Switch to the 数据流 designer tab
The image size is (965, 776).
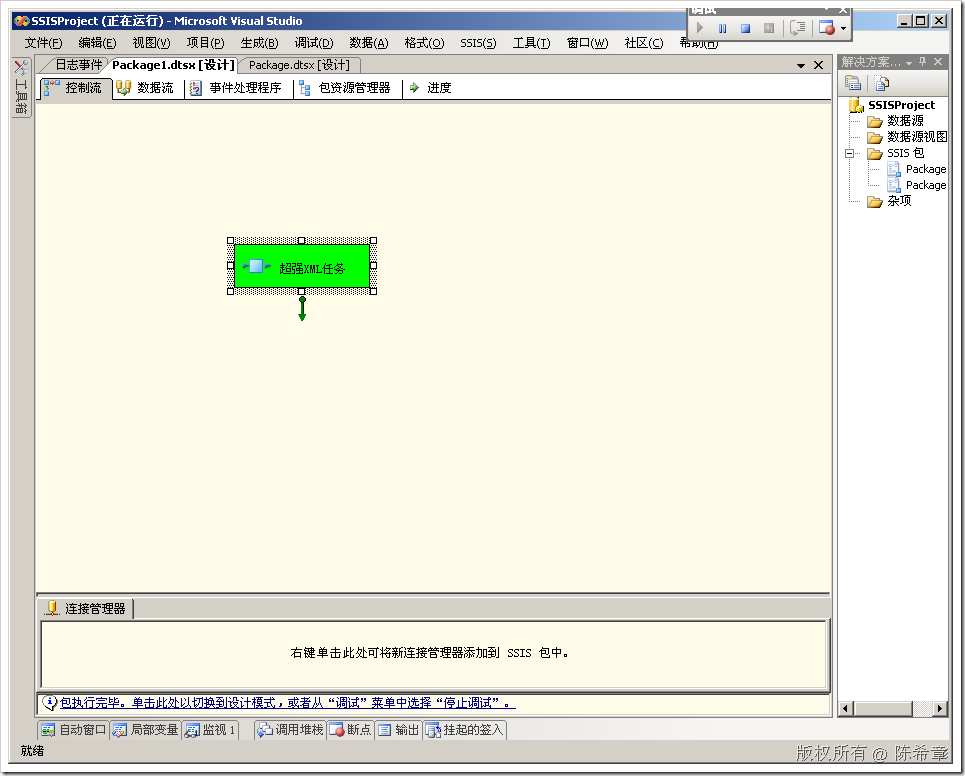[146, 88]
